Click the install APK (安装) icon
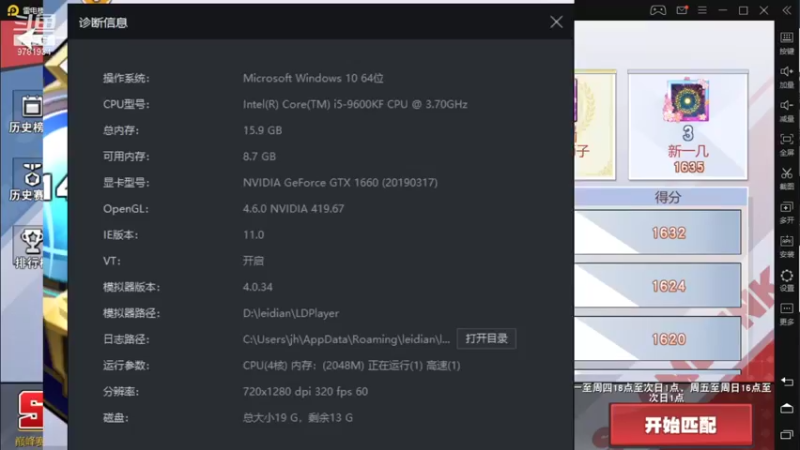This screenshot has height=450, width=800. 787,246
